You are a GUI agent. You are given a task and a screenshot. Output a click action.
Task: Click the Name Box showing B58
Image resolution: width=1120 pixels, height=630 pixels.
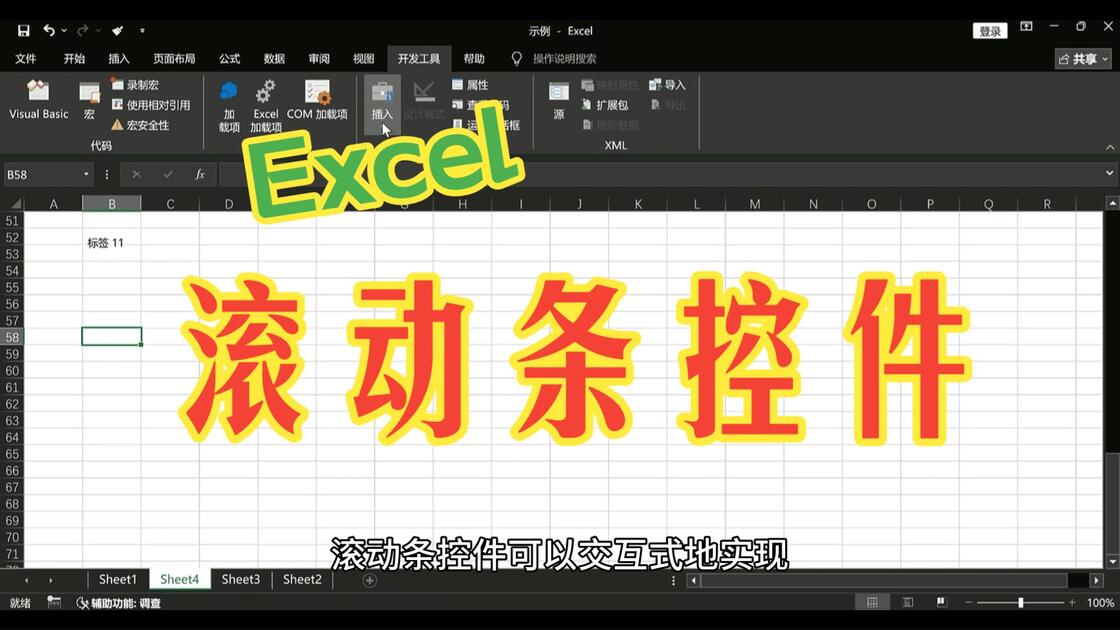[x=42, y=174]
